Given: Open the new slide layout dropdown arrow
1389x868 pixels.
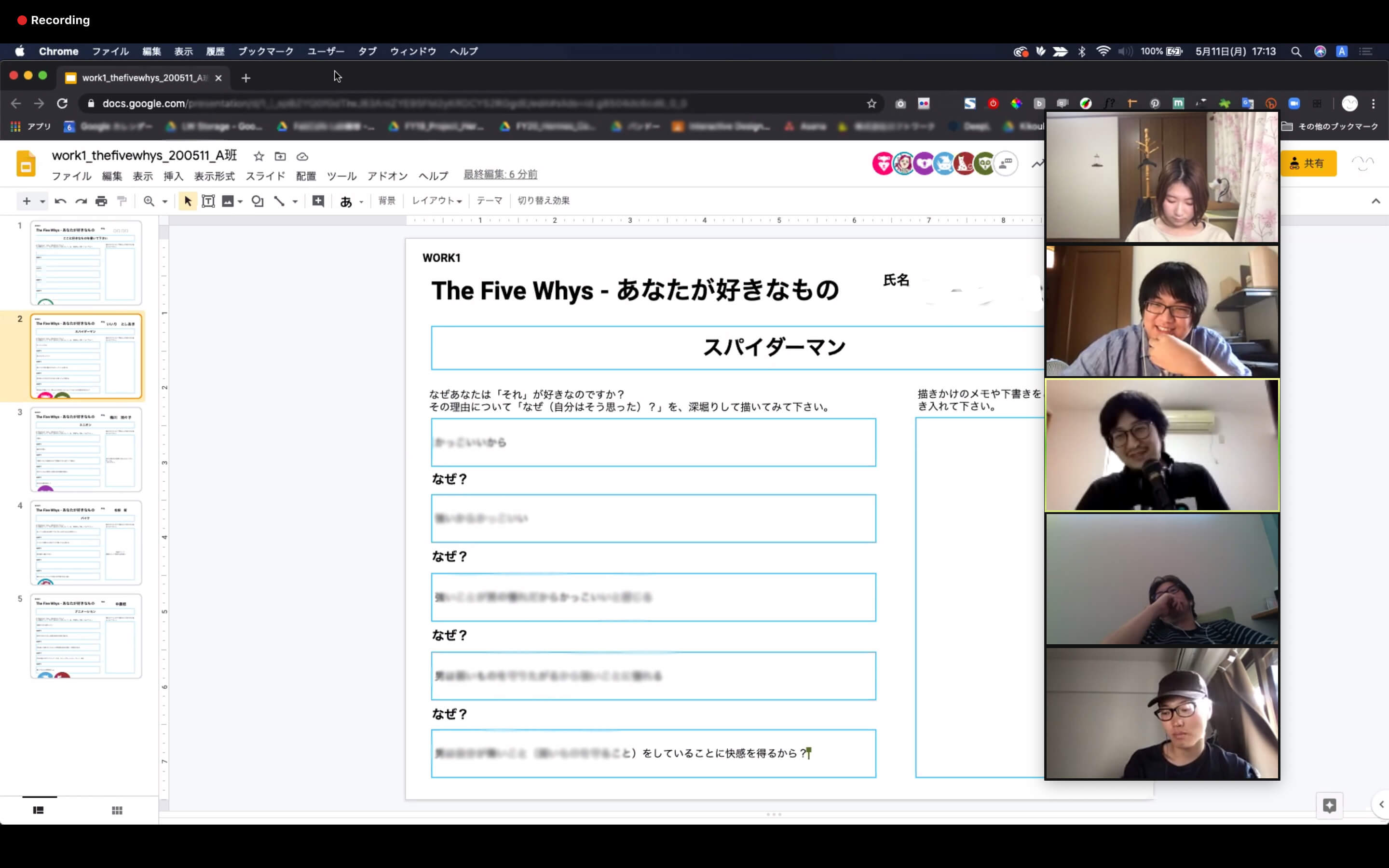Looking at the screenshot, I should (42, 202).
